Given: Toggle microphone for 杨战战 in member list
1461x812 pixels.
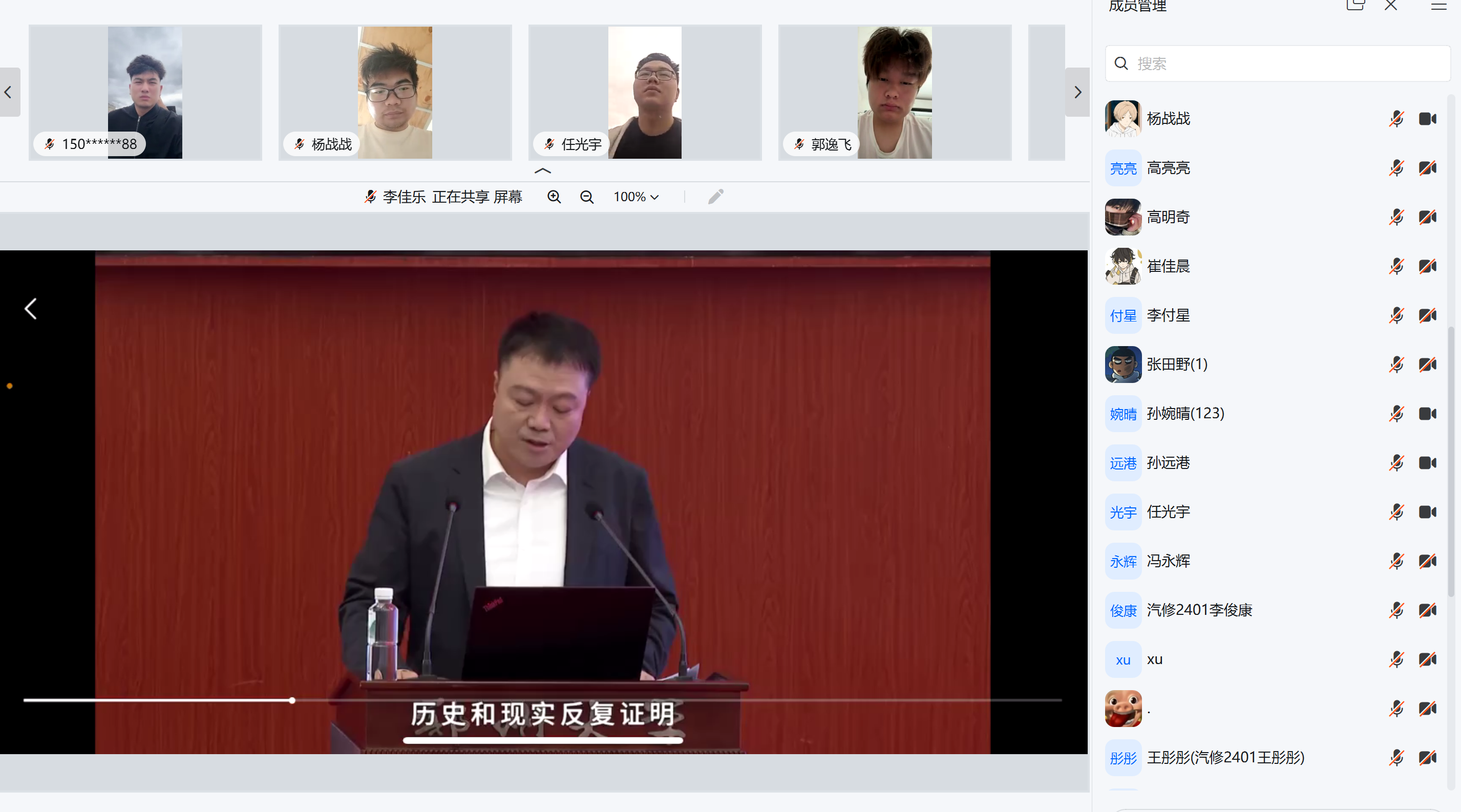Looking at the screenshot, I should coord(1396,118).
